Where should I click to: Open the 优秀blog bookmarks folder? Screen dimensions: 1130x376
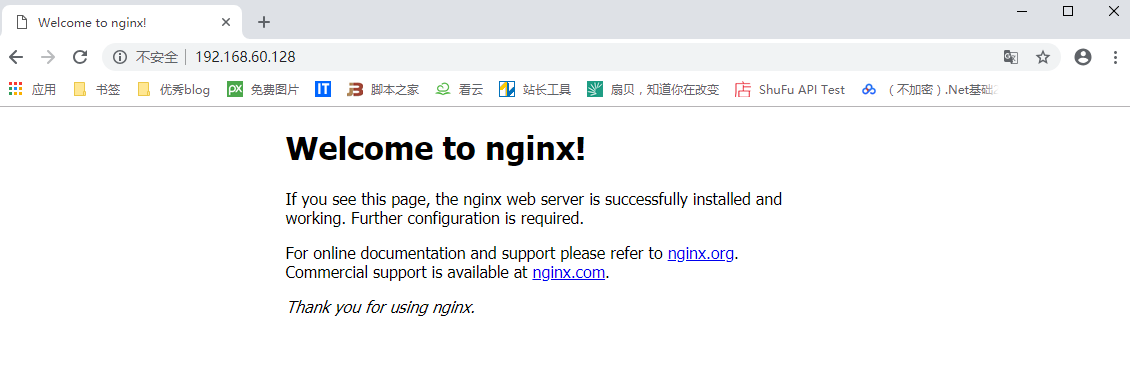(174, 89)
